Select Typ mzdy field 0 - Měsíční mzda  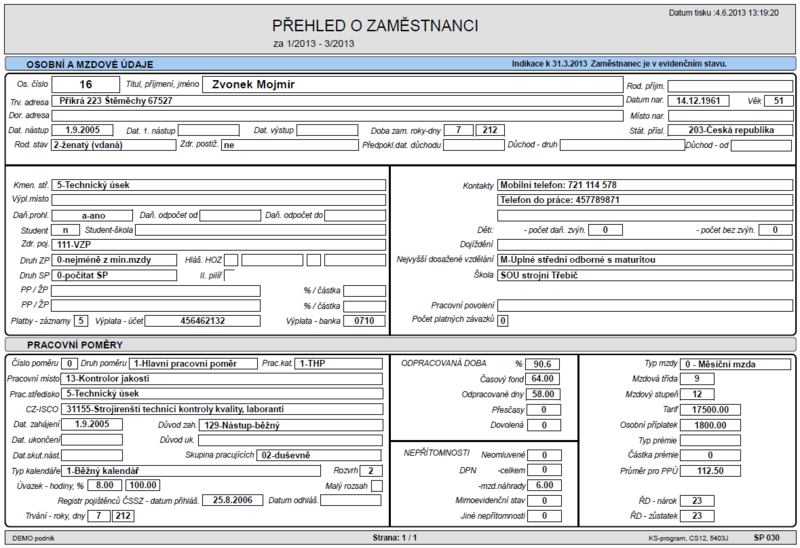coord(736,364)
